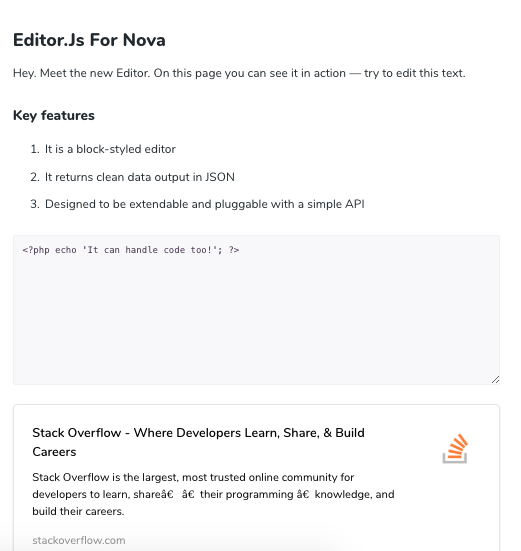Click the code block resize handle
Viewport: 521px width, 551px height.
coord(495,380)
